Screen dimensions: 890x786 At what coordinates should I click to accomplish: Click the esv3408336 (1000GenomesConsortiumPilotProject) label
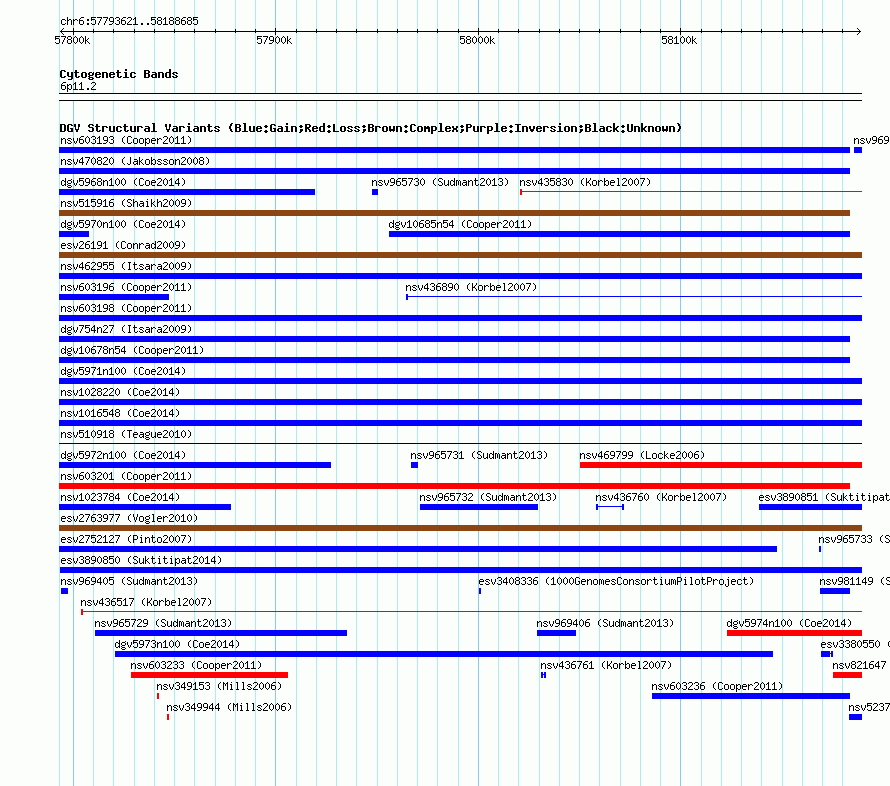click(x=616, y=581)
